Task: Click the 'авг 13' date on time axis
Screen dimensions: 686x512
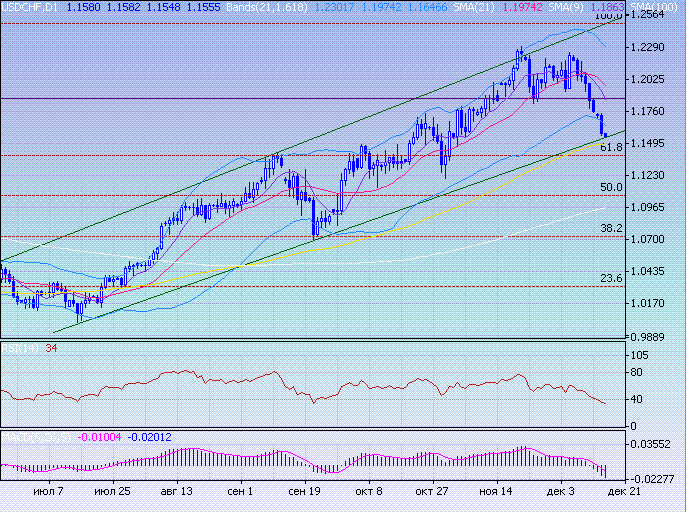Action: pos(176,492)
